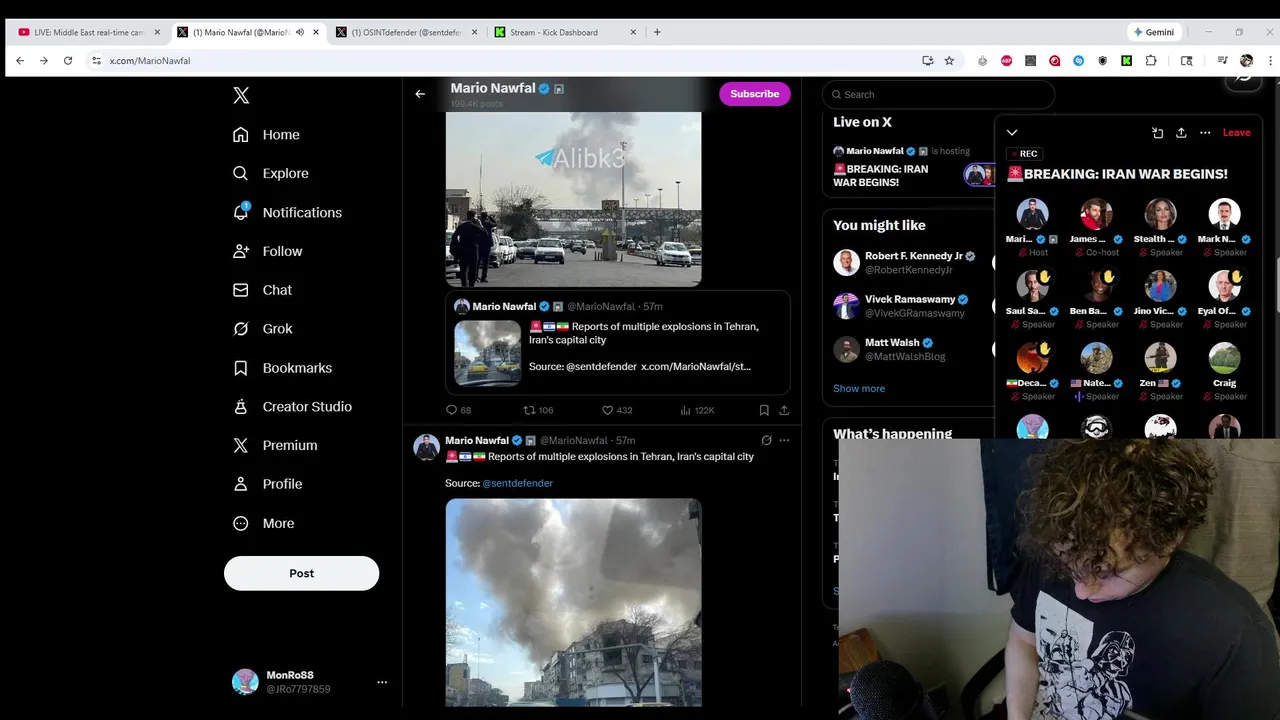Like the post with 432 likes
Image resolution: width=1280 pixels, height=720 pixels.
tap(616, 410)
